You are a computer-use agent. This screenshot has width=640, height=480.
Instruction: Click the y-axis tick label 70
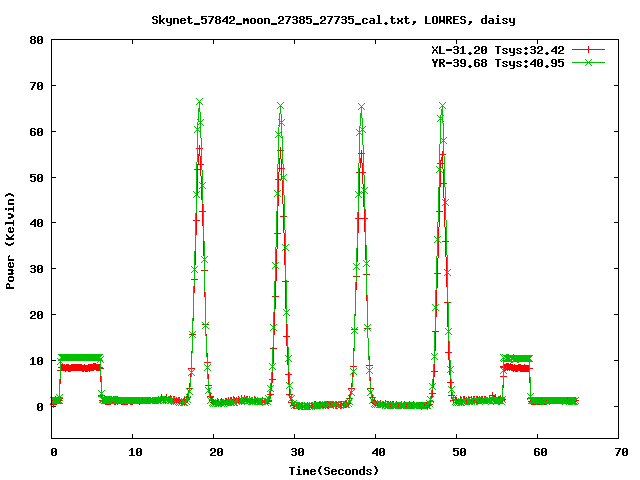click(37, 86)
